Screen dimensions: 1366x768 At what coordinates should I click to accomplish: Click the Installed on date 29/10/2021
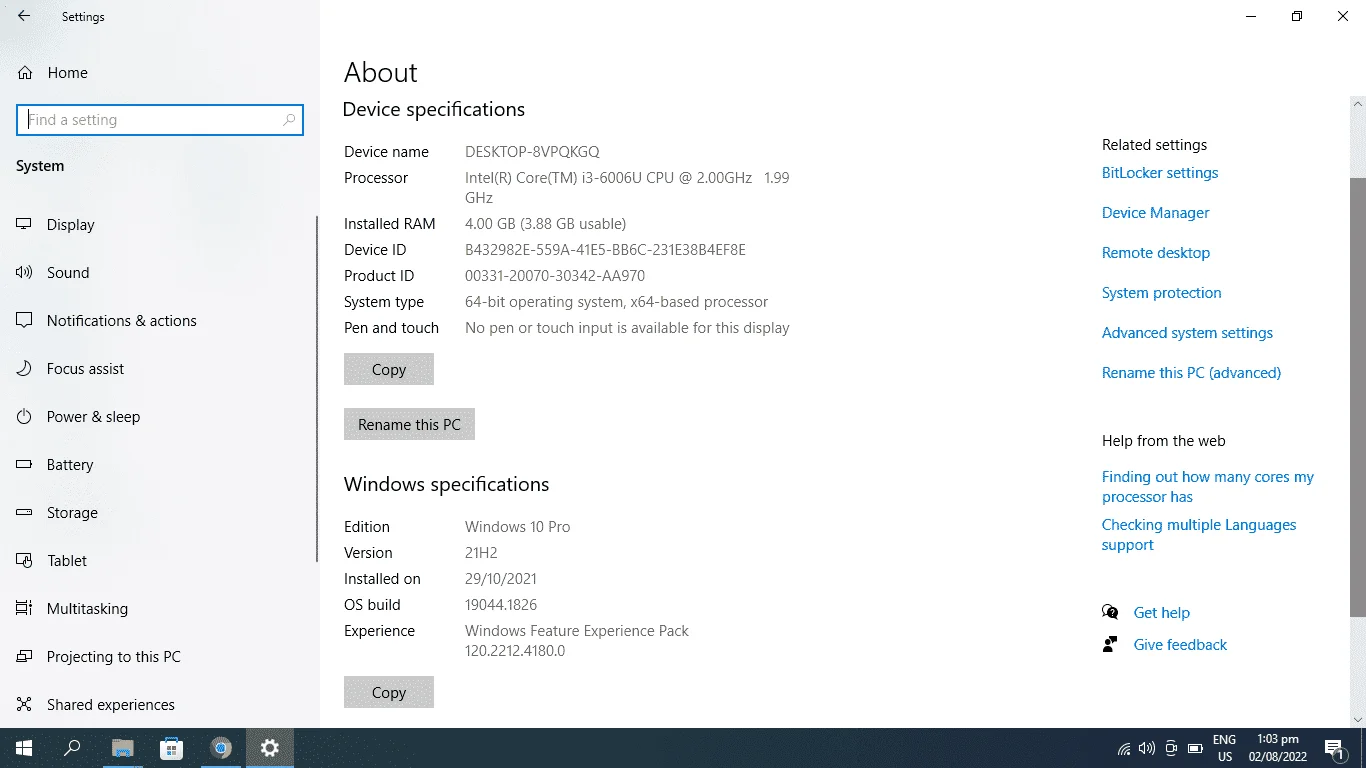[x=501, y=579]
